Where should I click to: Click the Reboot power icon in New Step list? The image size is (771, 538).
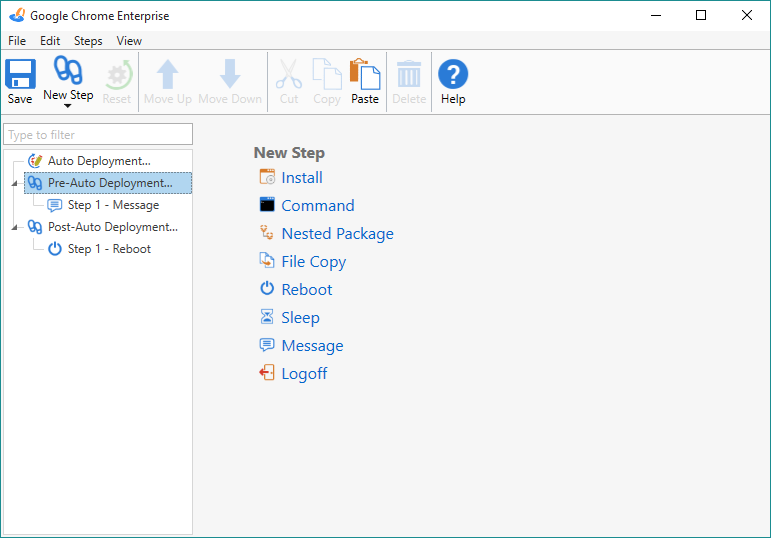click(267, 288)
